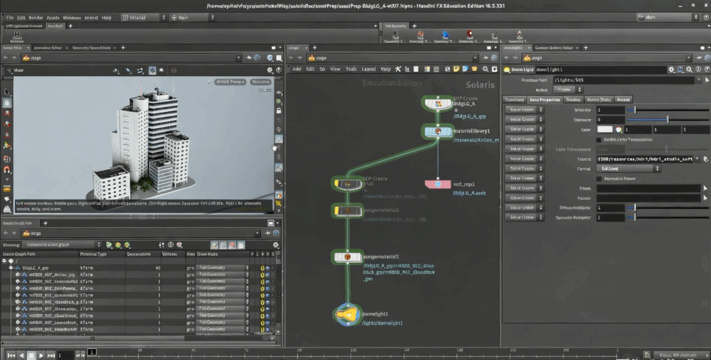
Task: Select the materiallibrary1 node
Action: (438, 131)
